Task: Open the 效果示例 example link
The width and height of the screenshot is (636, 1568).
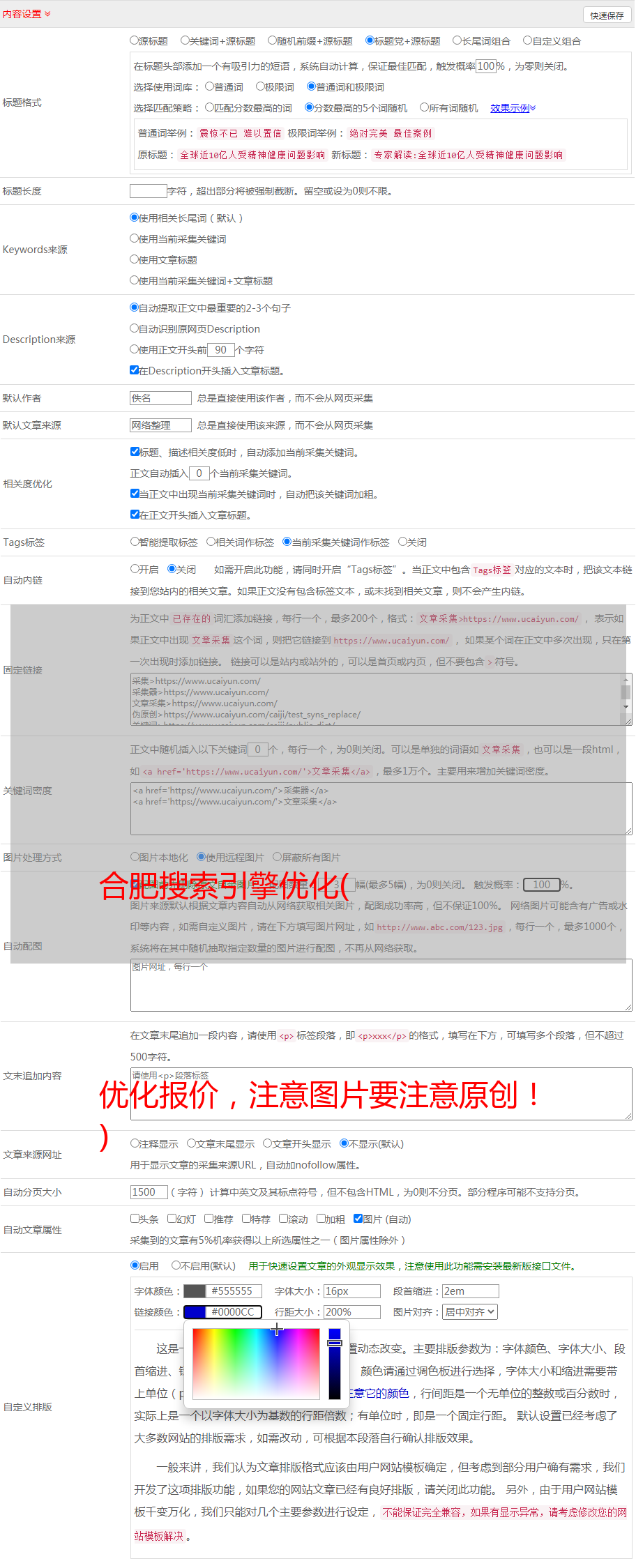Action: [512, 108]
